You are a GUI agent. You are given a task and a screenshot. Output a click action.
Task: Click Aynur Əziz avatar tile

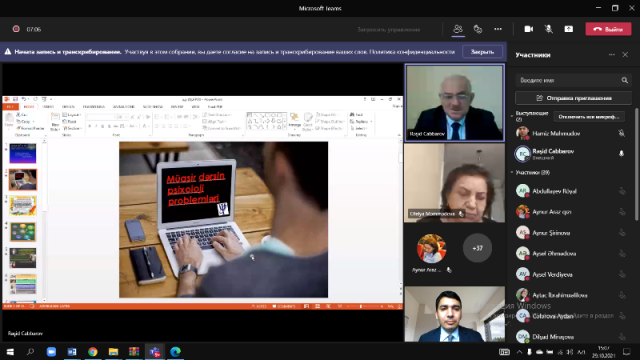coord(431,248)
